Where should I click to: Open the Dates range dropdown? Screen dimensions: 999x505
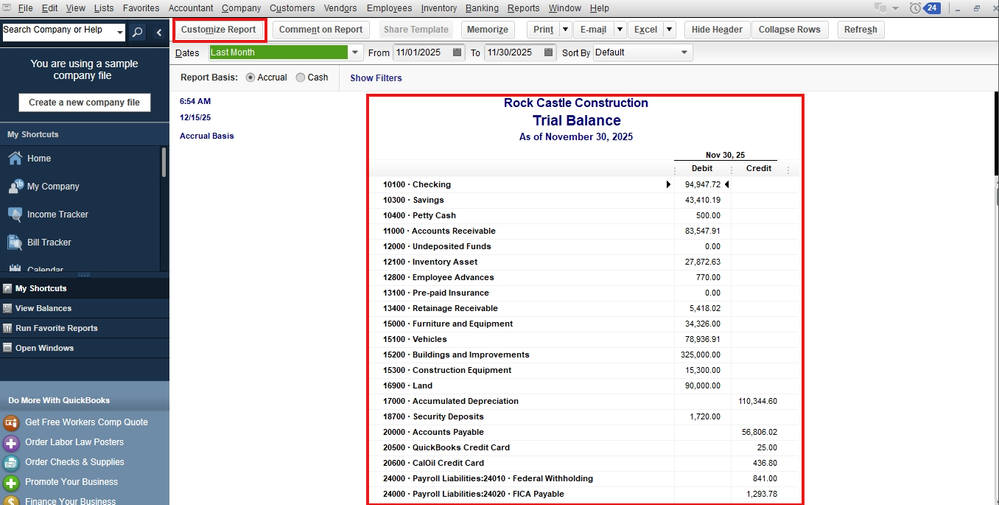pos(355,52)
